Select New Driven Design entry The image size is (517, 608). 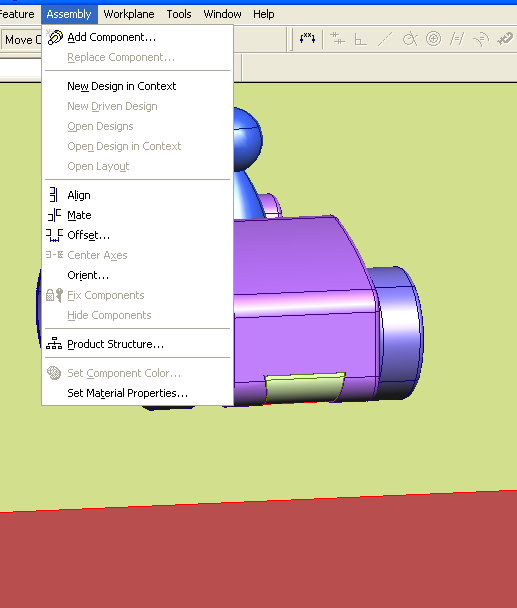(x=137, y=106)
